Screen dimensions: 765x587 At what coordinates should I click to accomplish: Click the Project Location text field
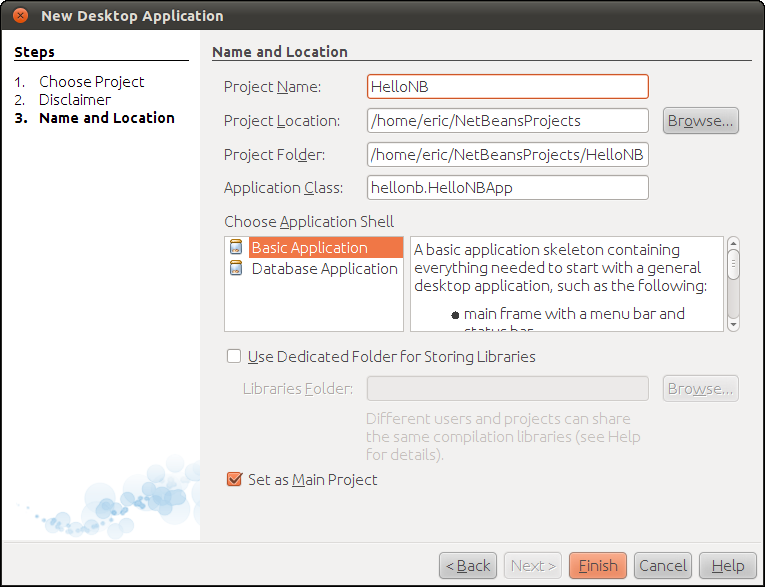pos(508,121)
